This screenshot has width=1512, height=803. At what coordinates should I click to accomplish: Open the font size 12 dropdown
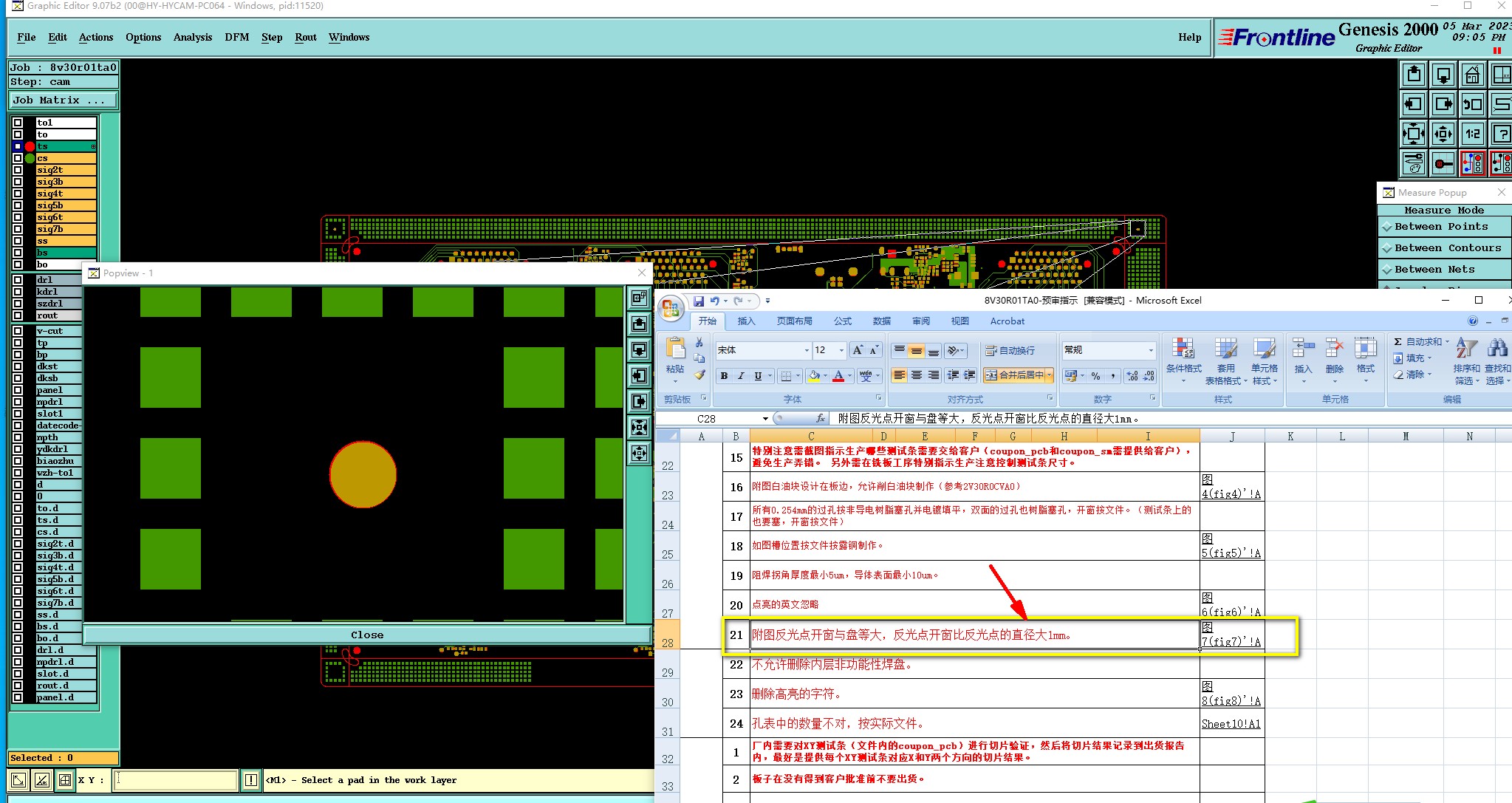point(841,350)
